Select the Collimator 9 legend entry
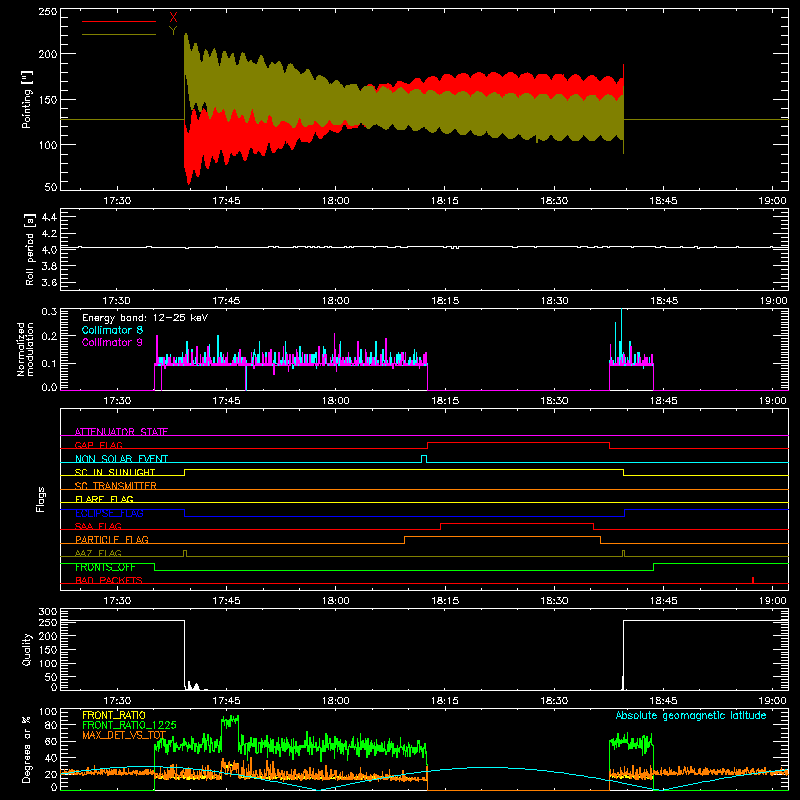This screenshot has width=800, height=800. (112, 342)
